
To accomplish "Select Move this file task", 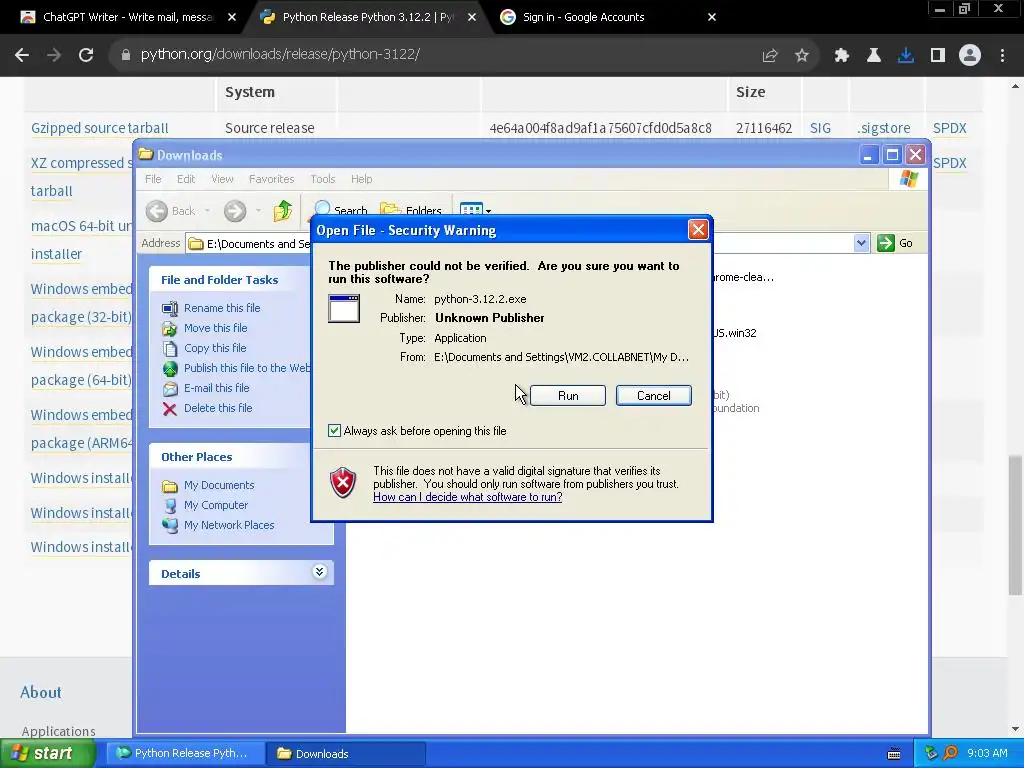I will click(x=216, y=328).
